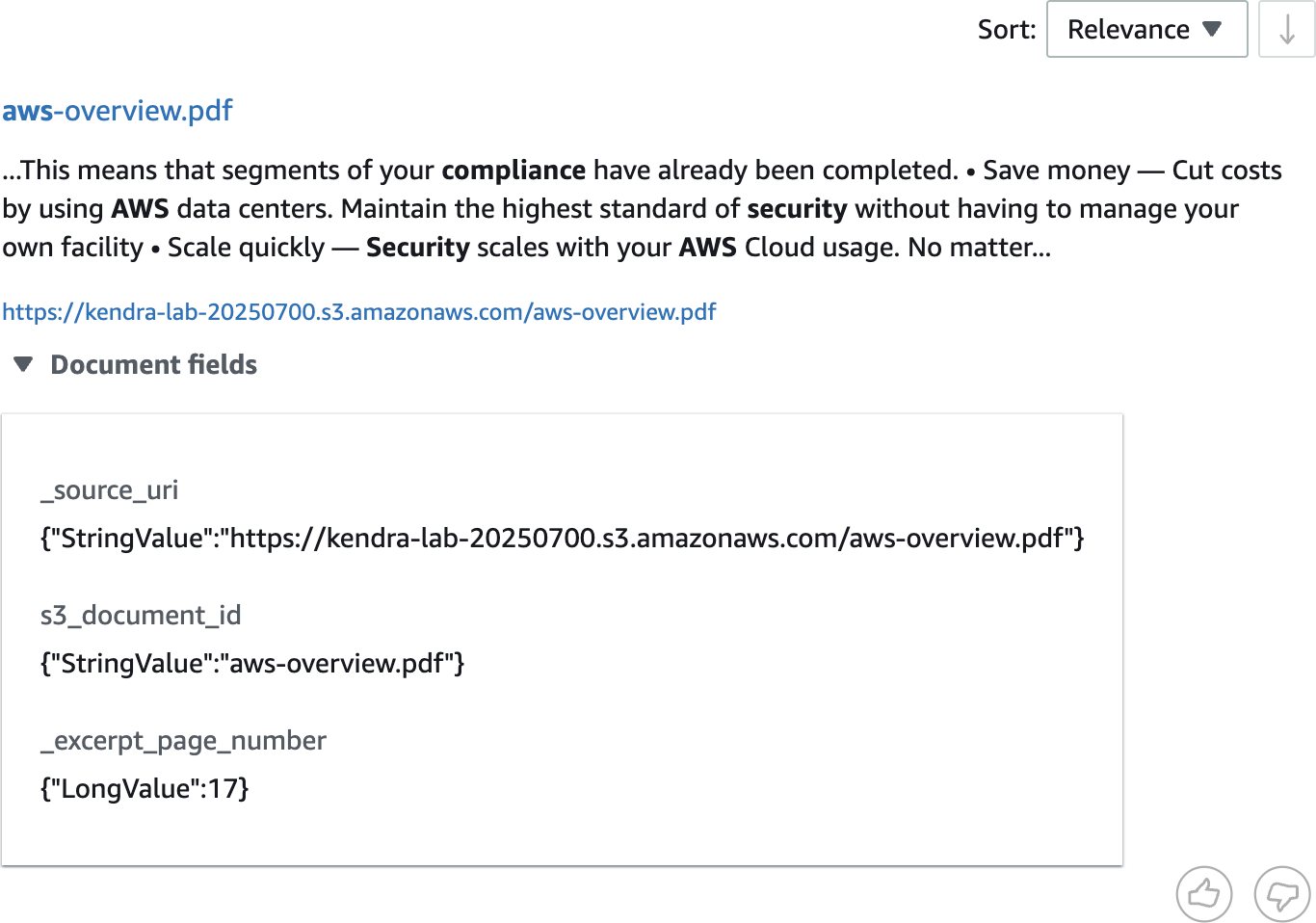Click the s3_document_id StringValue aws-overview.pdf
The height and width of the screenshot is (923, 1316).
(x=252, y=663)
